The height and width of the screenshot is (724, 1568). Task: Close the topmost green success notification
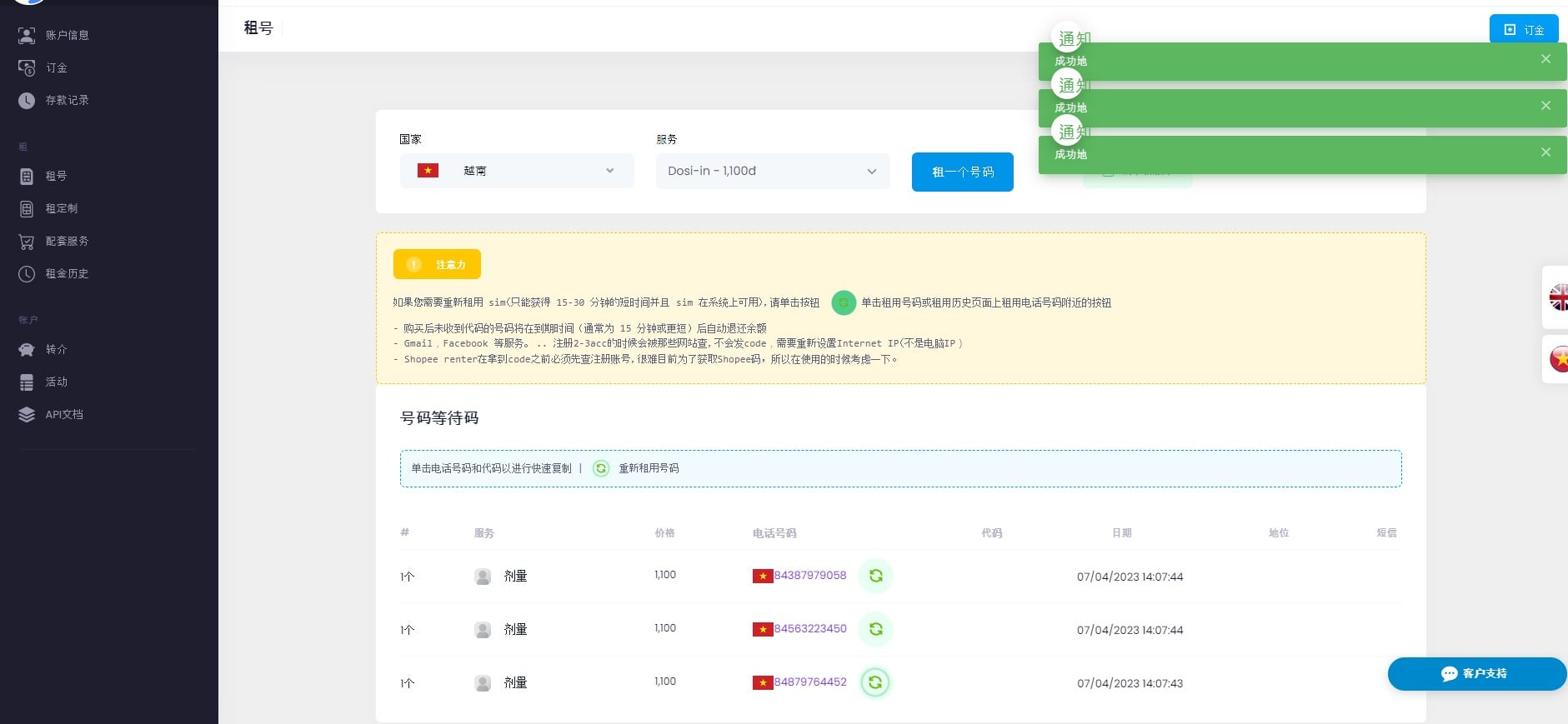[x=1545, y=59]
